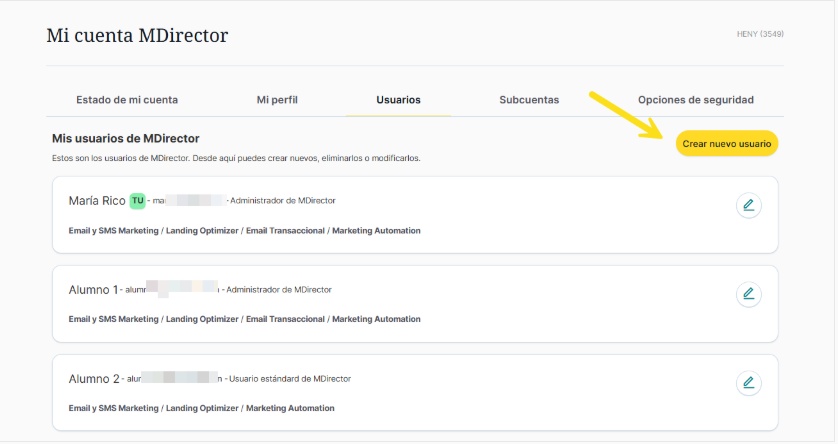The height and width of the screenshot is (444, 838).
Task: Click María Rico's Administrador de MDirector role text
Action: (285, 201)
